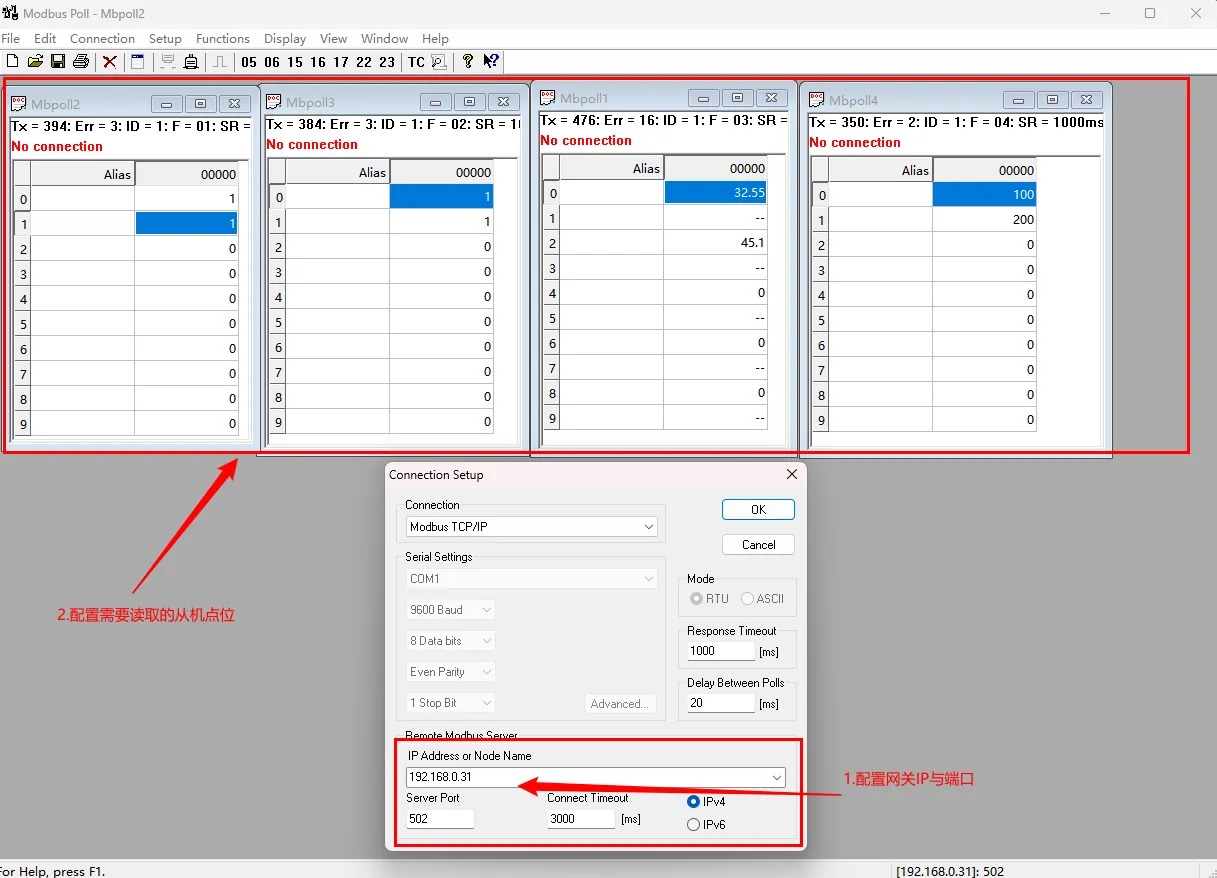Expand the Connection type Modbus TCP/IP dropdown
The image size is (1217, 878).
point(648,527)
